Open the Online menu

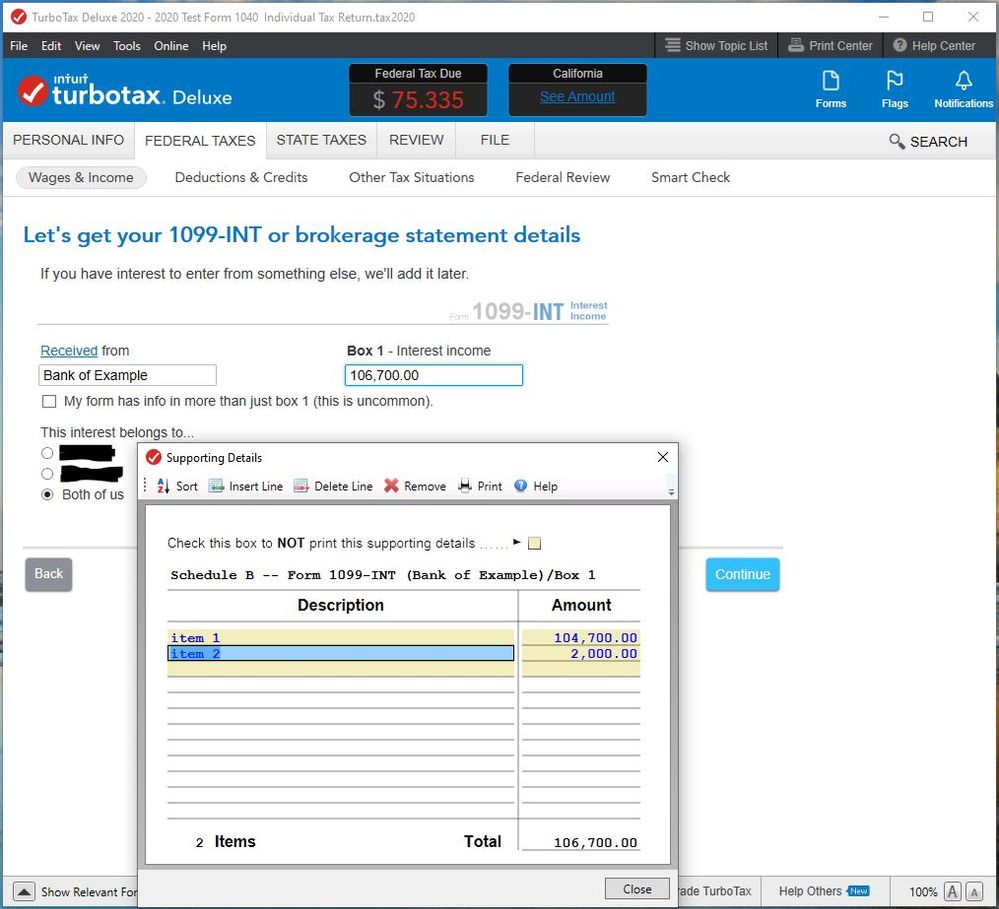coord(171,46)
